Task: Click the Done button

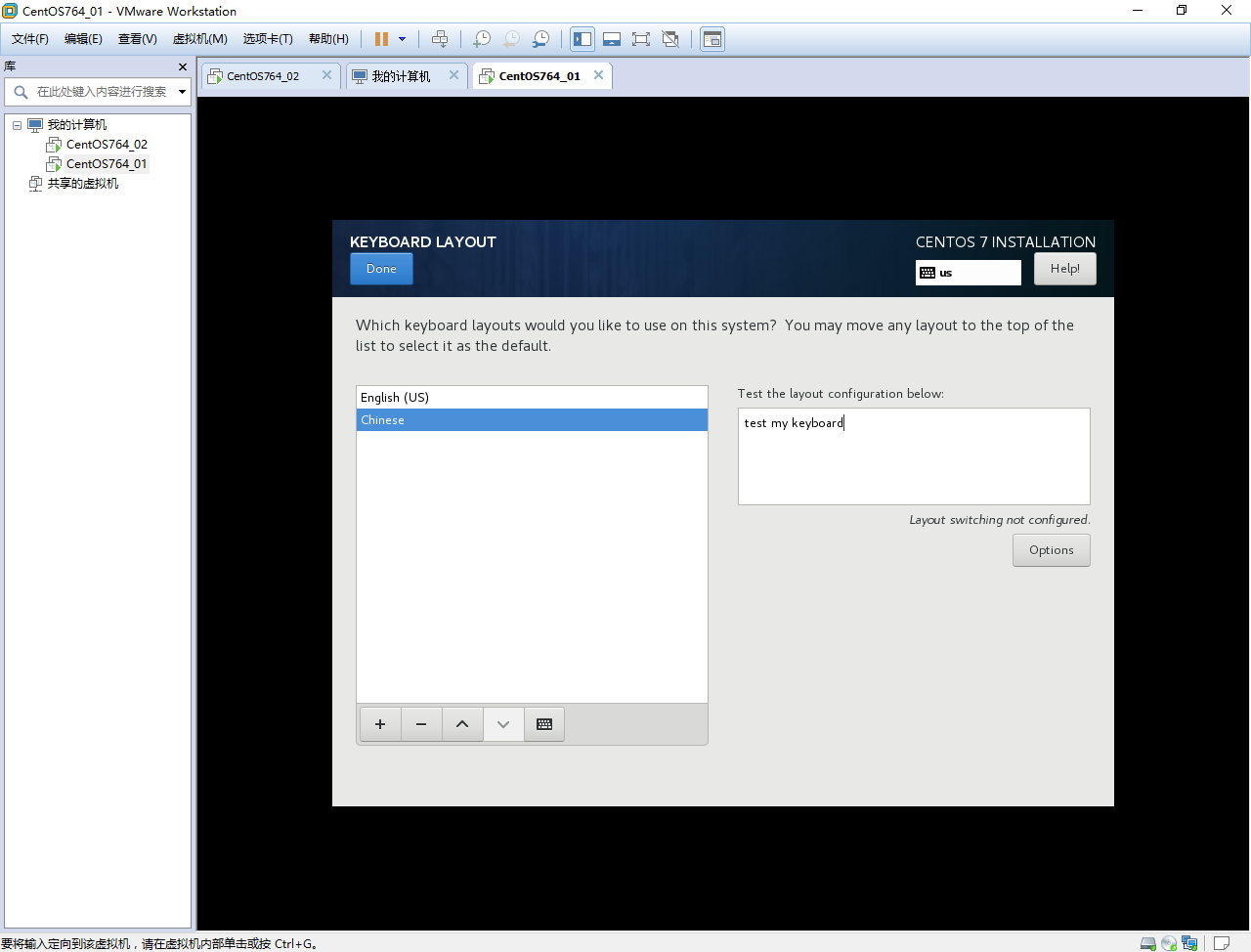Action: 381,269
